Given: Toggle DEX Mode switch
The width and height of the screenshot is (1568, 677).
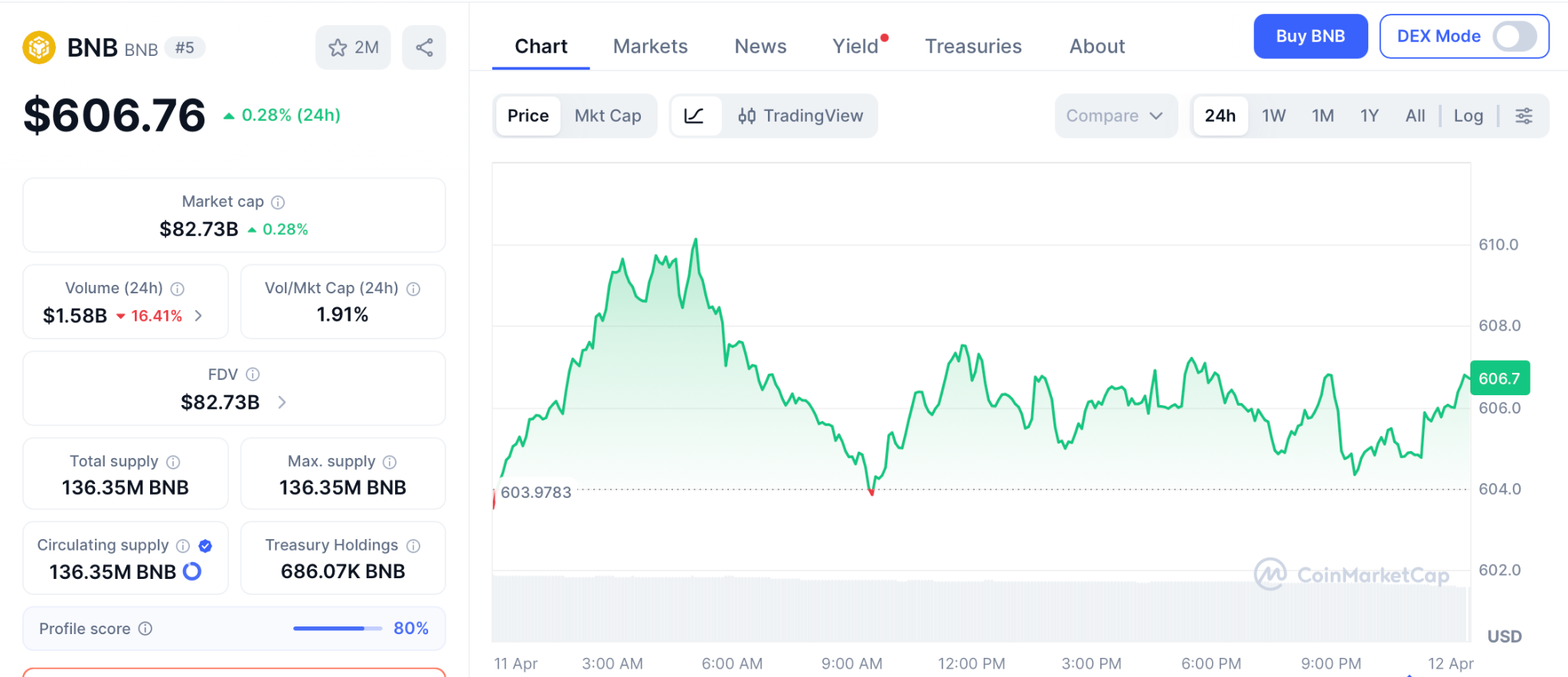Looking at the screenshot, I should [x=1514, y=36].
